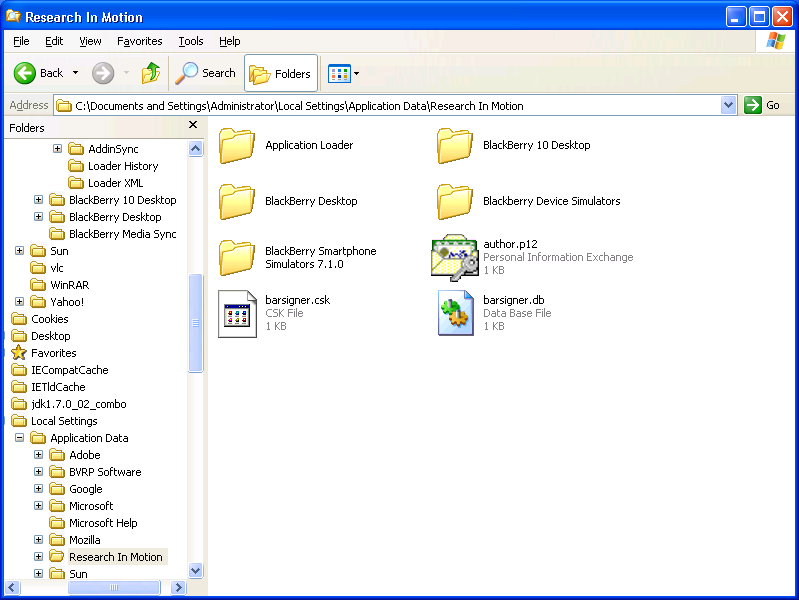Select the Application Loader folder icon

tap(237, 146)
